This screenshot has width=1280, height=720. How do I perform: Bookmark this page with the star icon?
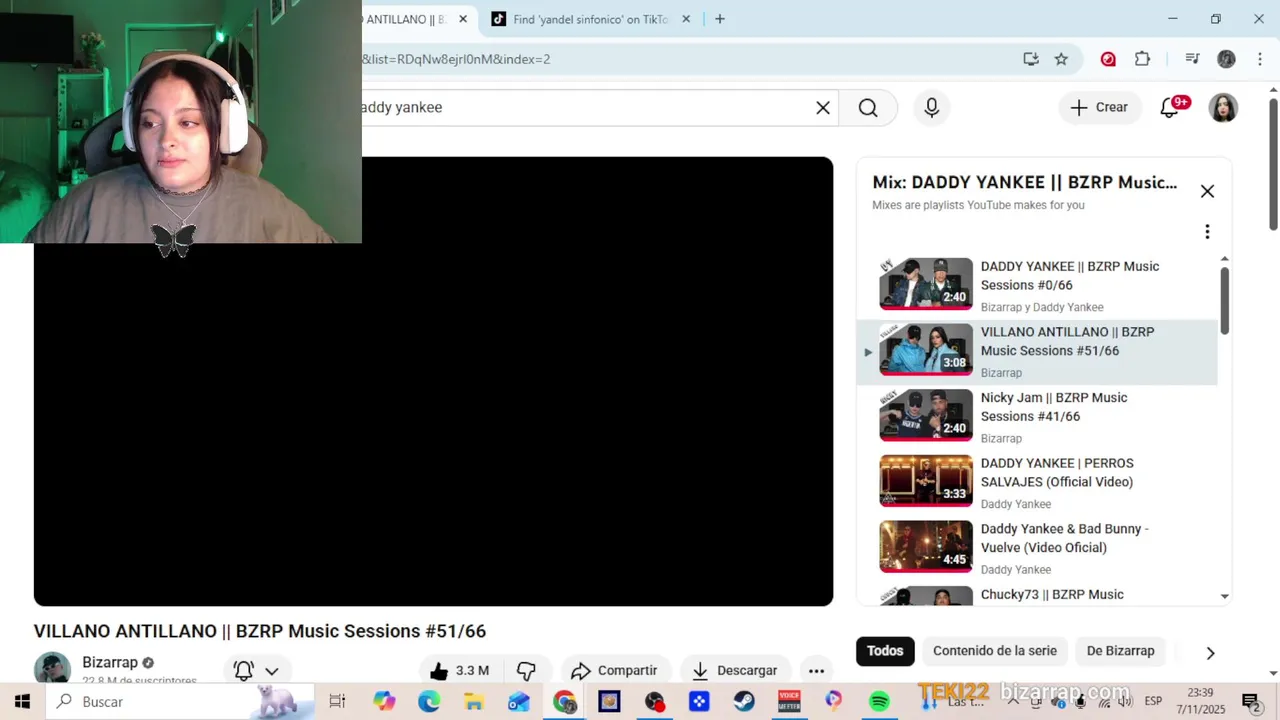click(1061, 59)
